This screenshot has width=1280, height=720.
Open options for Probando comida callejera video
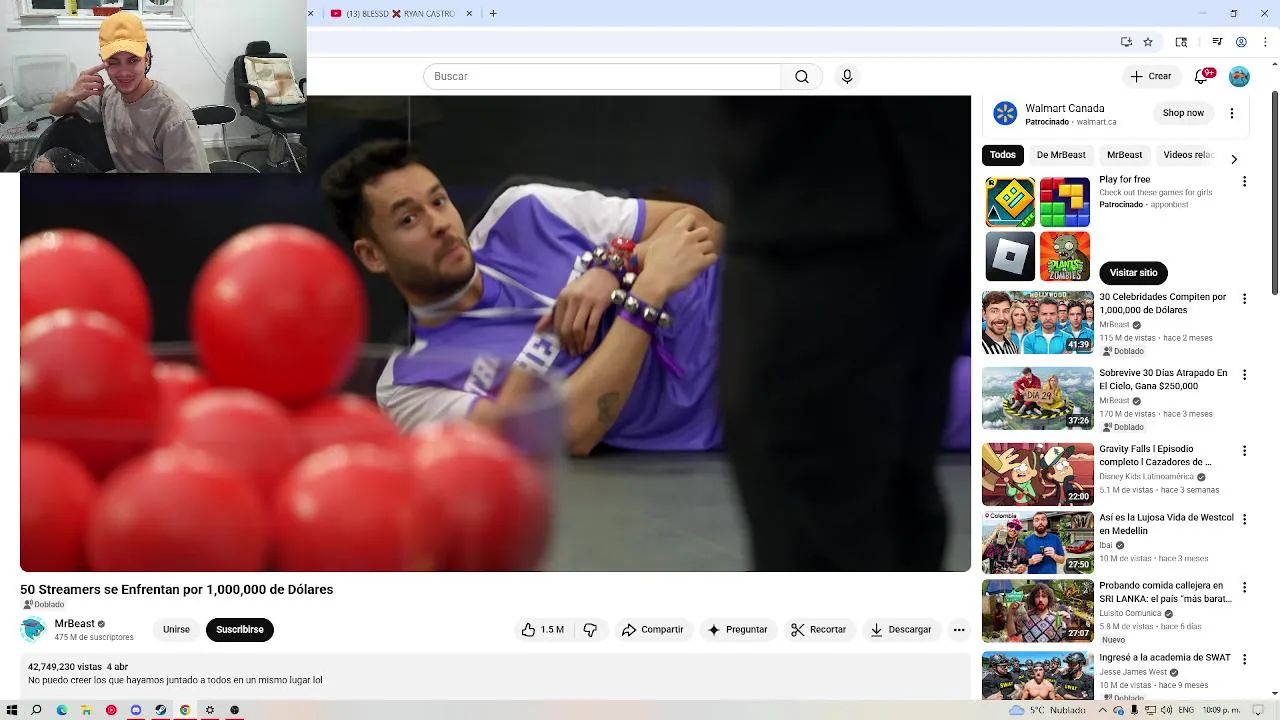(x=1244, y=588)
